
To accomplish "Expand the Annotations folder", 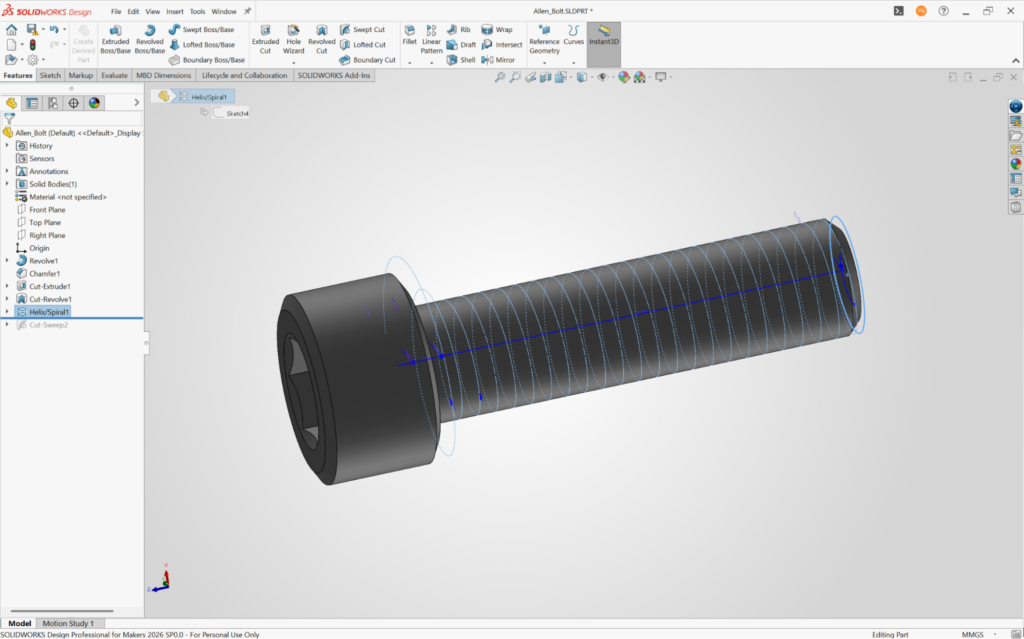I will point(7,171).
